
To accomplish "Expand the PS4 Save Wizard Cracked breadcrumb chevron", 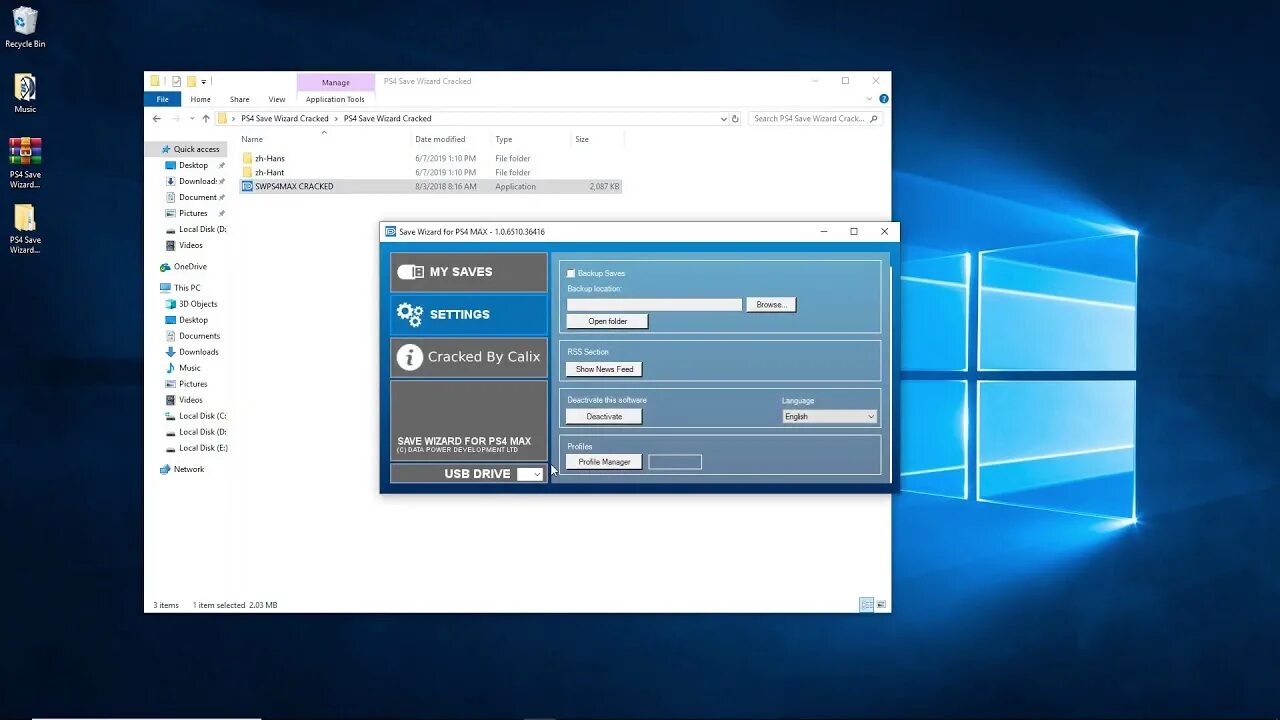I will 336,118.
